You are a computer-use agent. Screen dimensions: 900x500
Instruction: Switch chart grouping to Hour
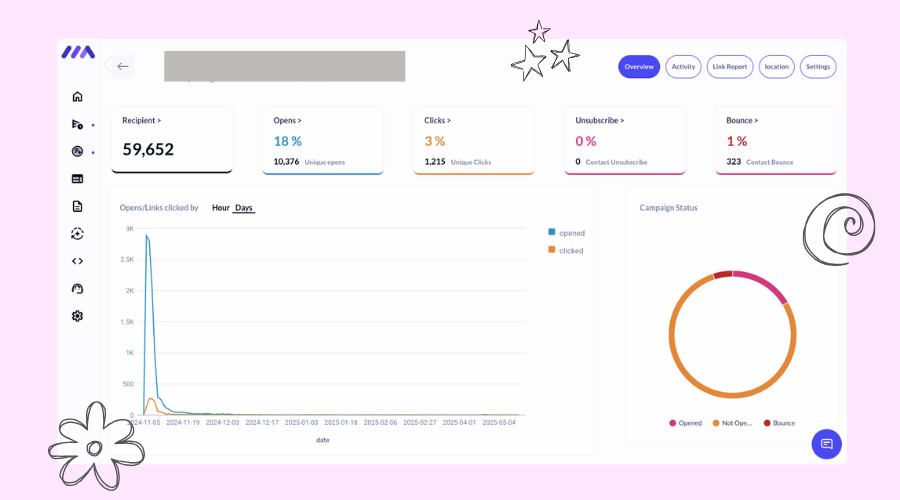220,208
